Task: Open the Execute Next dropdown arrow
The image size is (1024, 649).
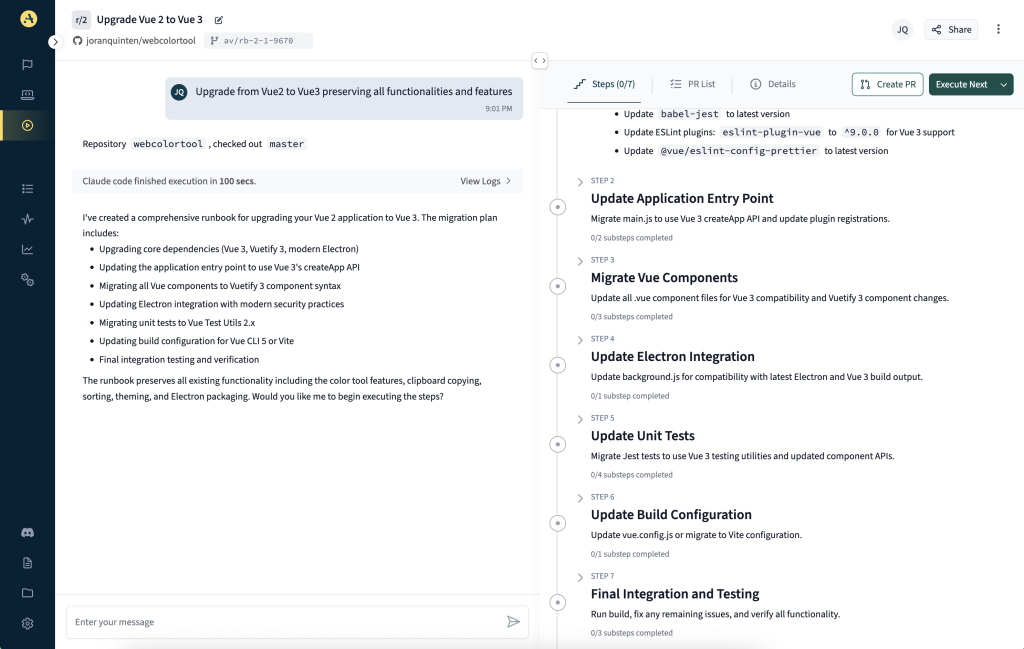Action: [1003, 85]
